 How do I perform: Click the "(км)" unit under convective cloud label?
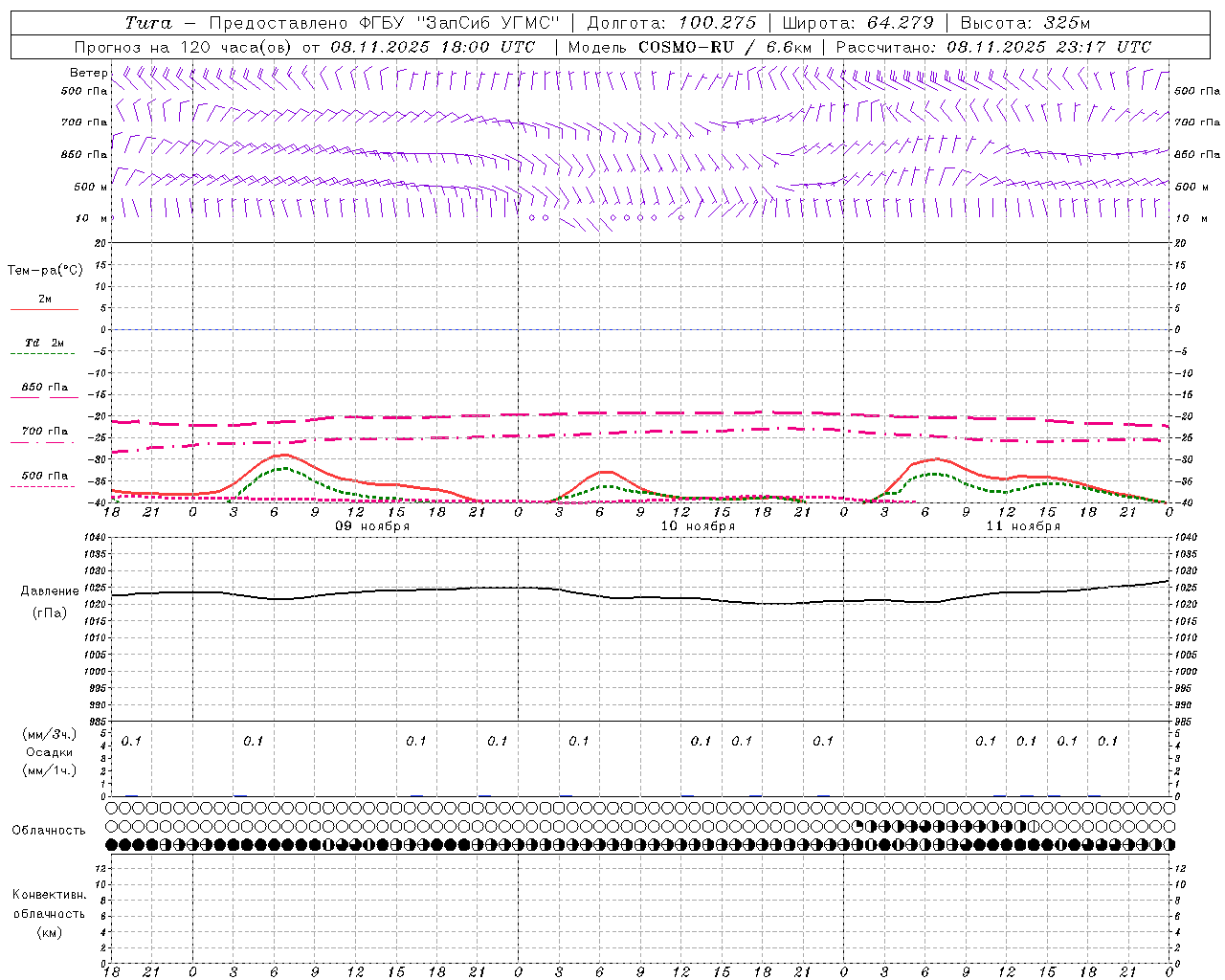(x=50, y=932)
